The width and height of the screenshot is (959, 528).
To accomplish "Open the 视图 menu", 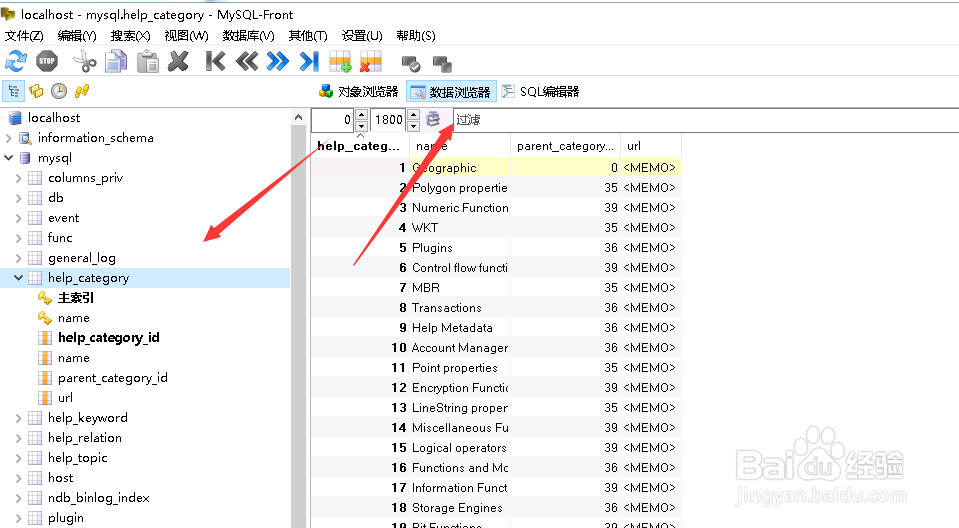I will pos(186,35).
